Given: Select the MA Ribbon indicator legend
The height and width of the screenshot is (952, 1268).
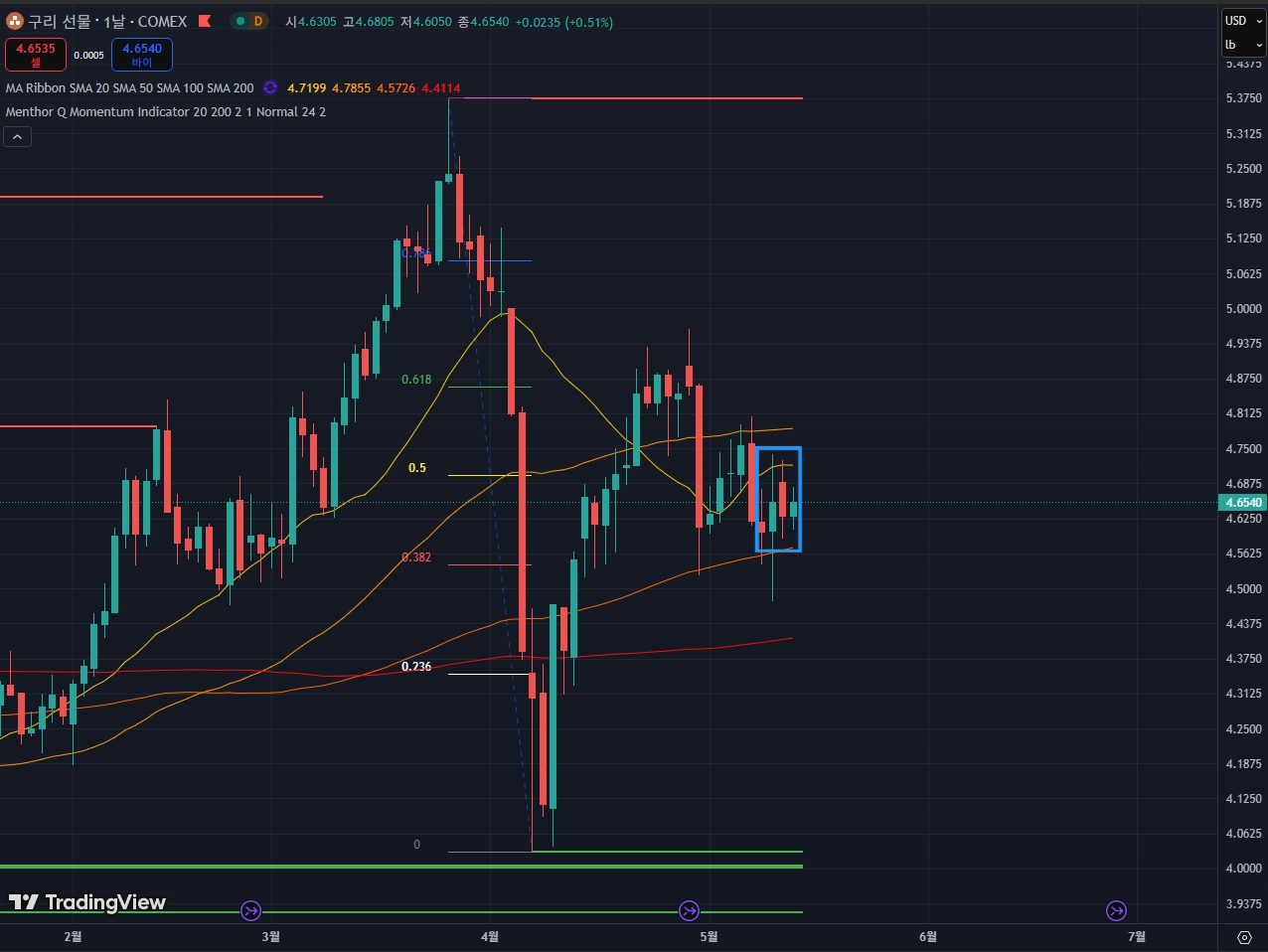Looking at the screenshot, I should [129, 88].
